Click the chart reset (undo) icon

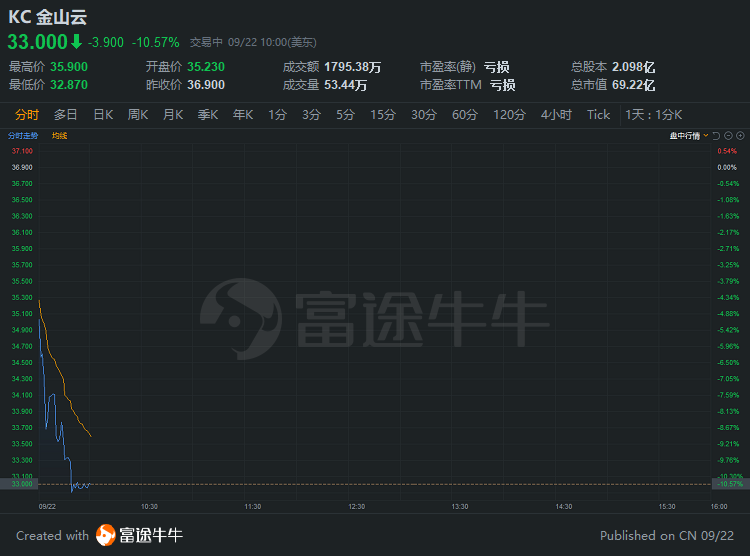point(716,136)
